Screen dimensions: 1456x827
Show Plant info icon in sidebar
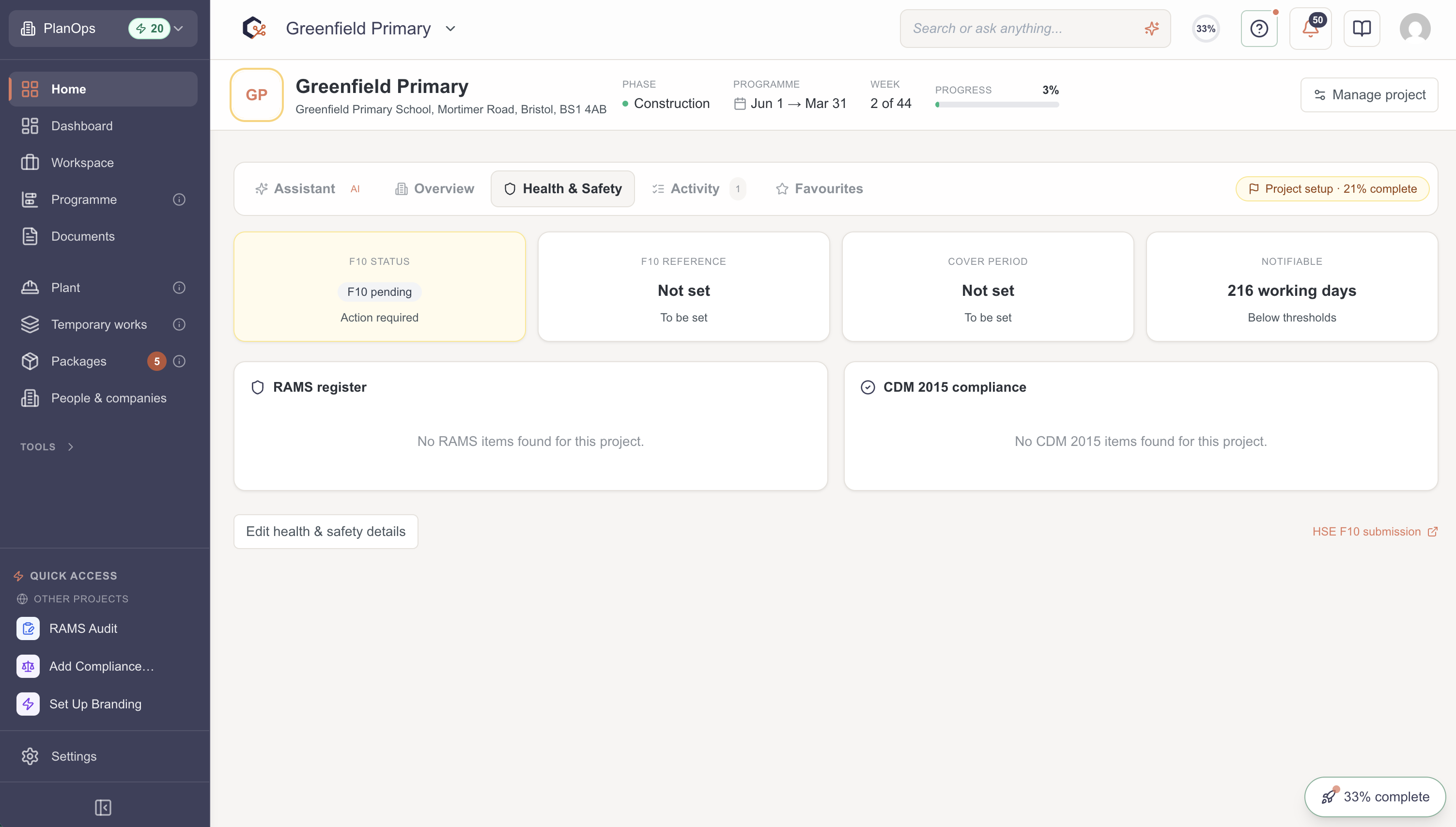coord(179,288)
